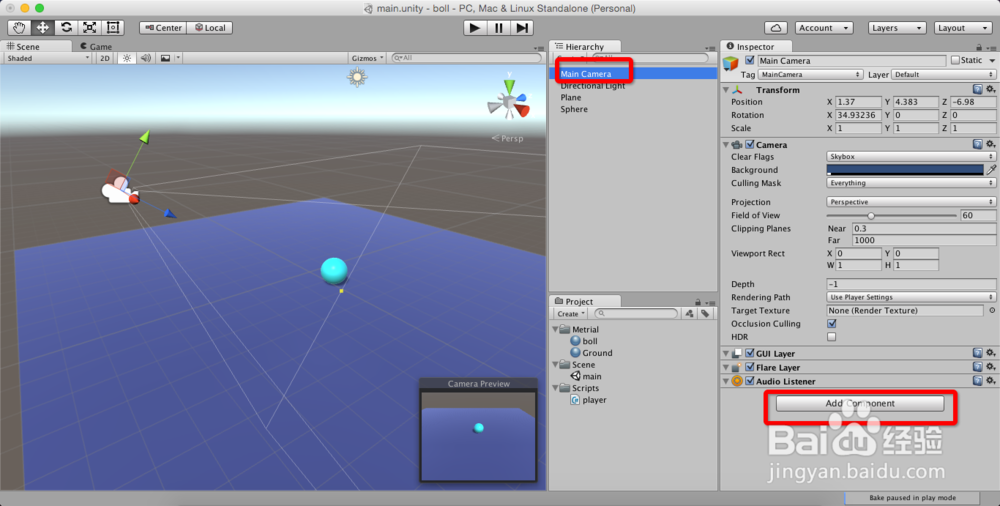Open the Culling Mask dropdown
The width and height of the screenshot is (1000, 506).
pos(911,183)
